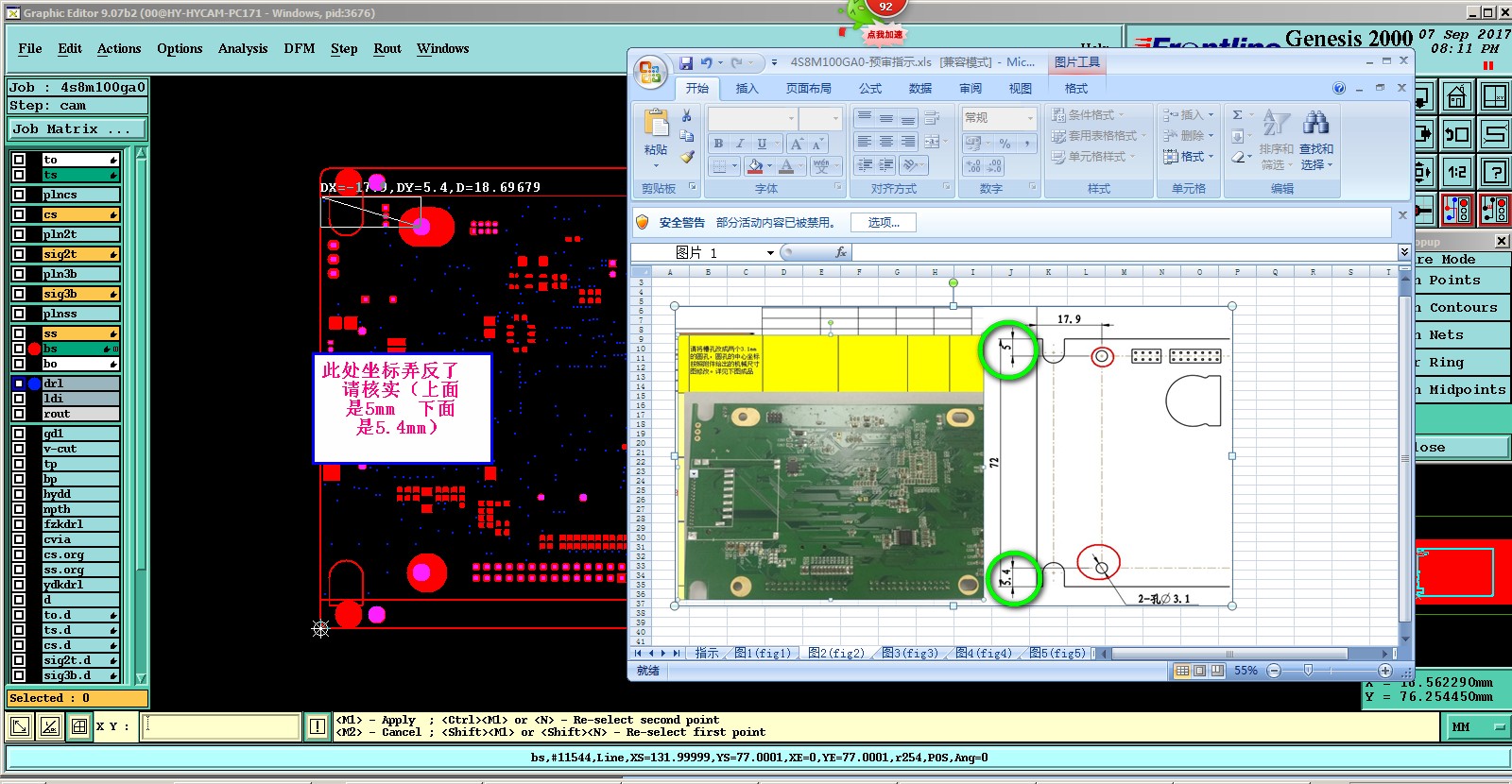Click the Contours snap mode button
1512x784 pixels.
pyautogui.click(x=1462, y=308)
